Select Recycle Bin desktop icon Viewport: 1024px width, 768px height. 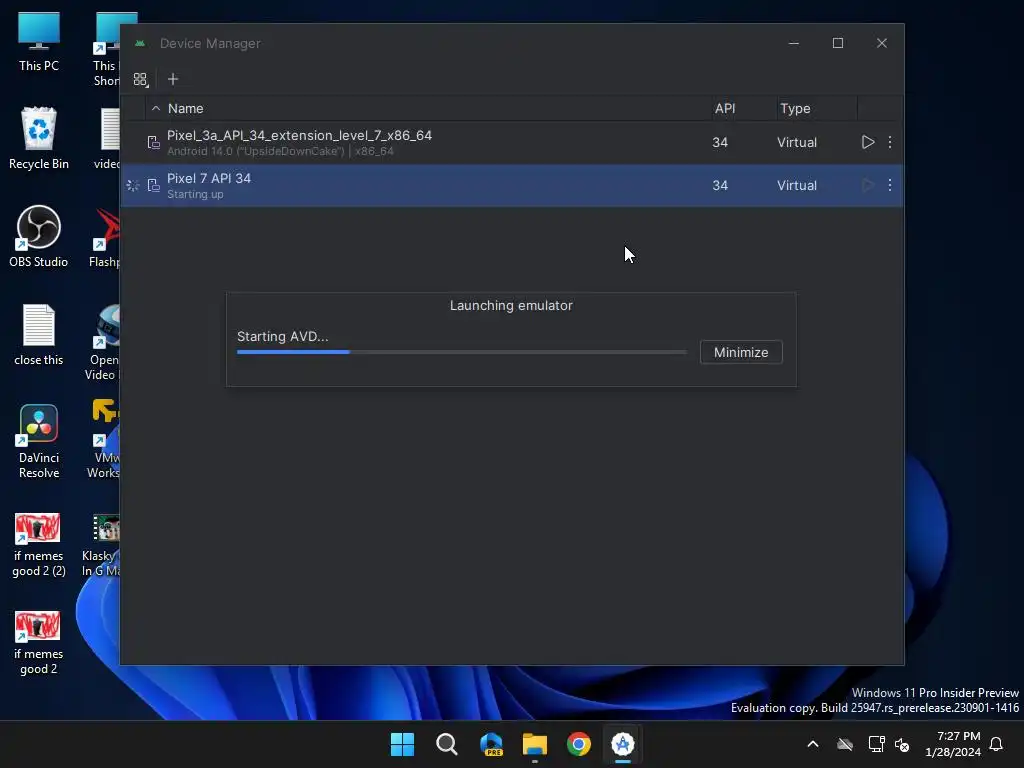39,138
